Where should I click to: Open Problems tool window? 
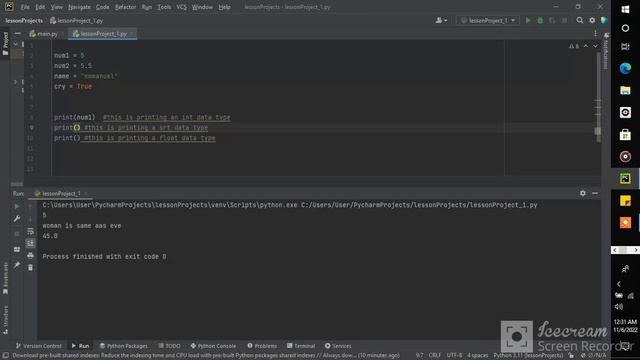[x=262, y=346]
